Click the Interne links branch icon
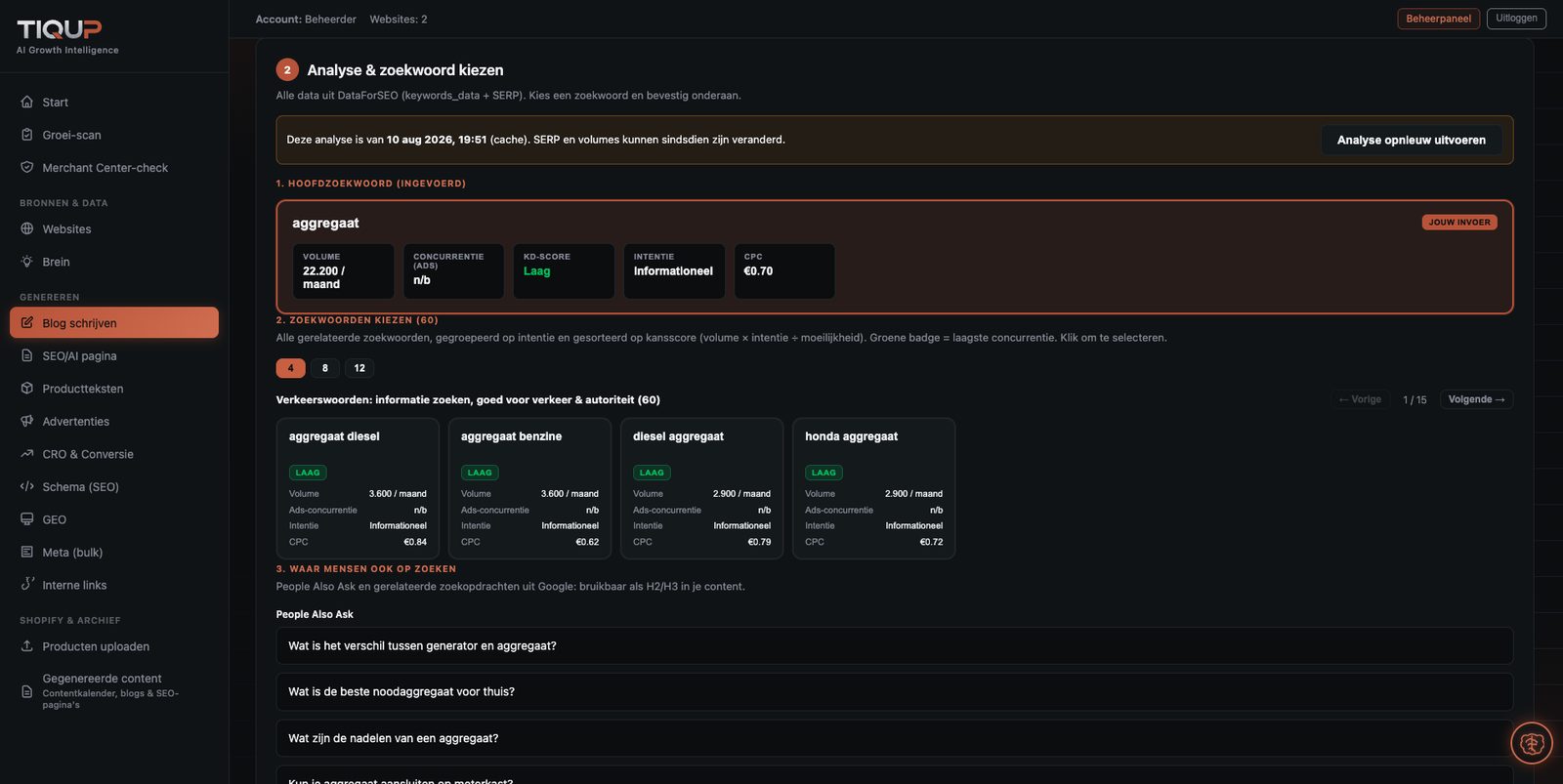Image resolution: width=1563 pixels, height=784 pixels. (x=27, y=584)
